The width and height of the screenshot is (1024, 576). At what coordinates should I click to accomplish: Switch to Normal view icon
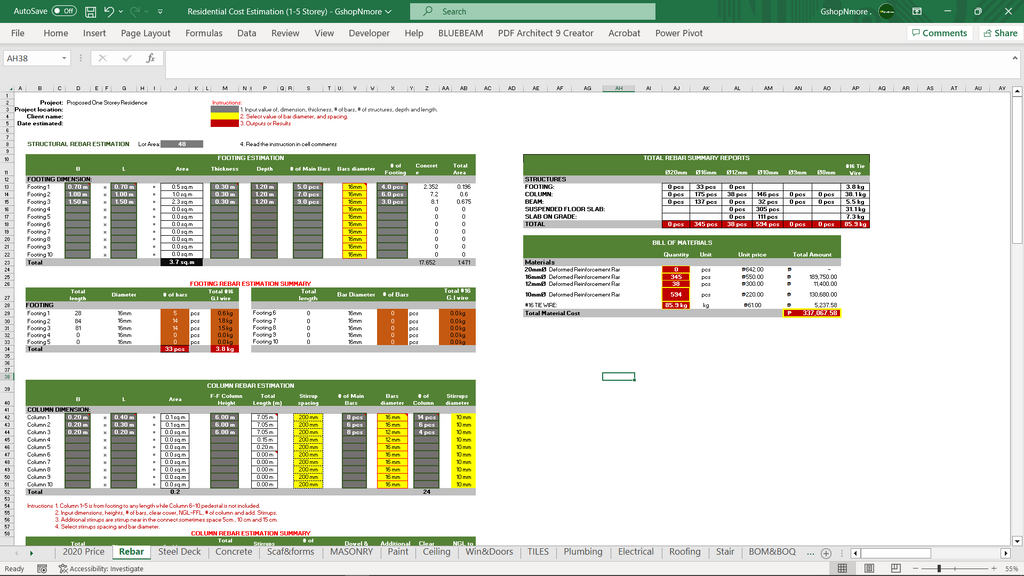pyautogui.click(x=842, y=569)
